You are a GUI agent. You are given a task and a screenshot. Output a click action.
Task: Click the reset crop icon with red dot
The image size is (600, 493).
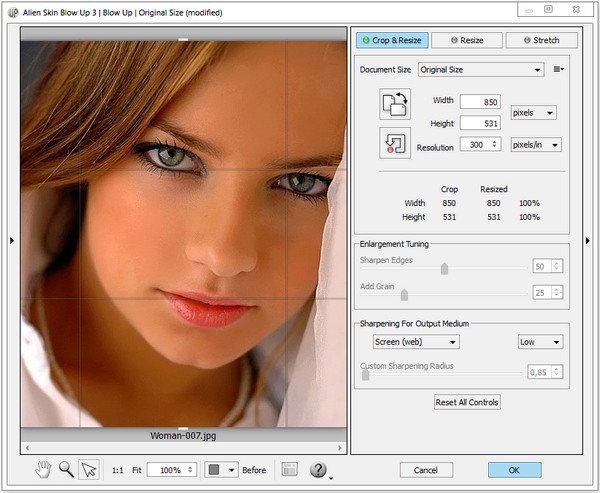pyautogui.click(x=395, y=142)
